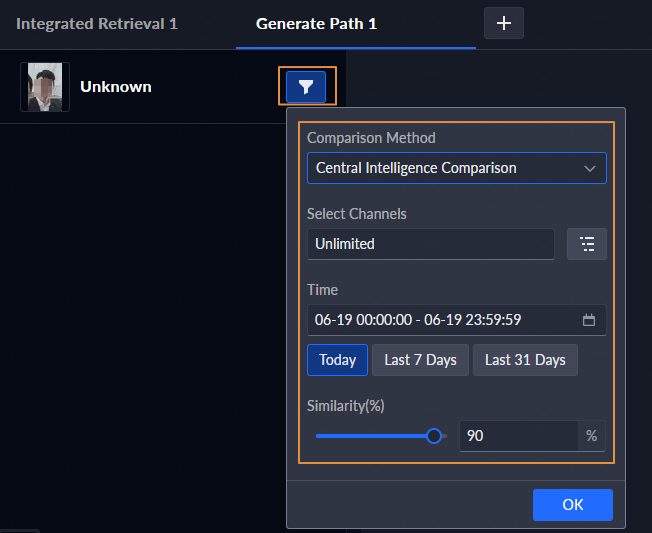Click the plus icon to add tab
The width and height of the screenshot is (652, 533).
pyautogui.click(x=503, y=23)
